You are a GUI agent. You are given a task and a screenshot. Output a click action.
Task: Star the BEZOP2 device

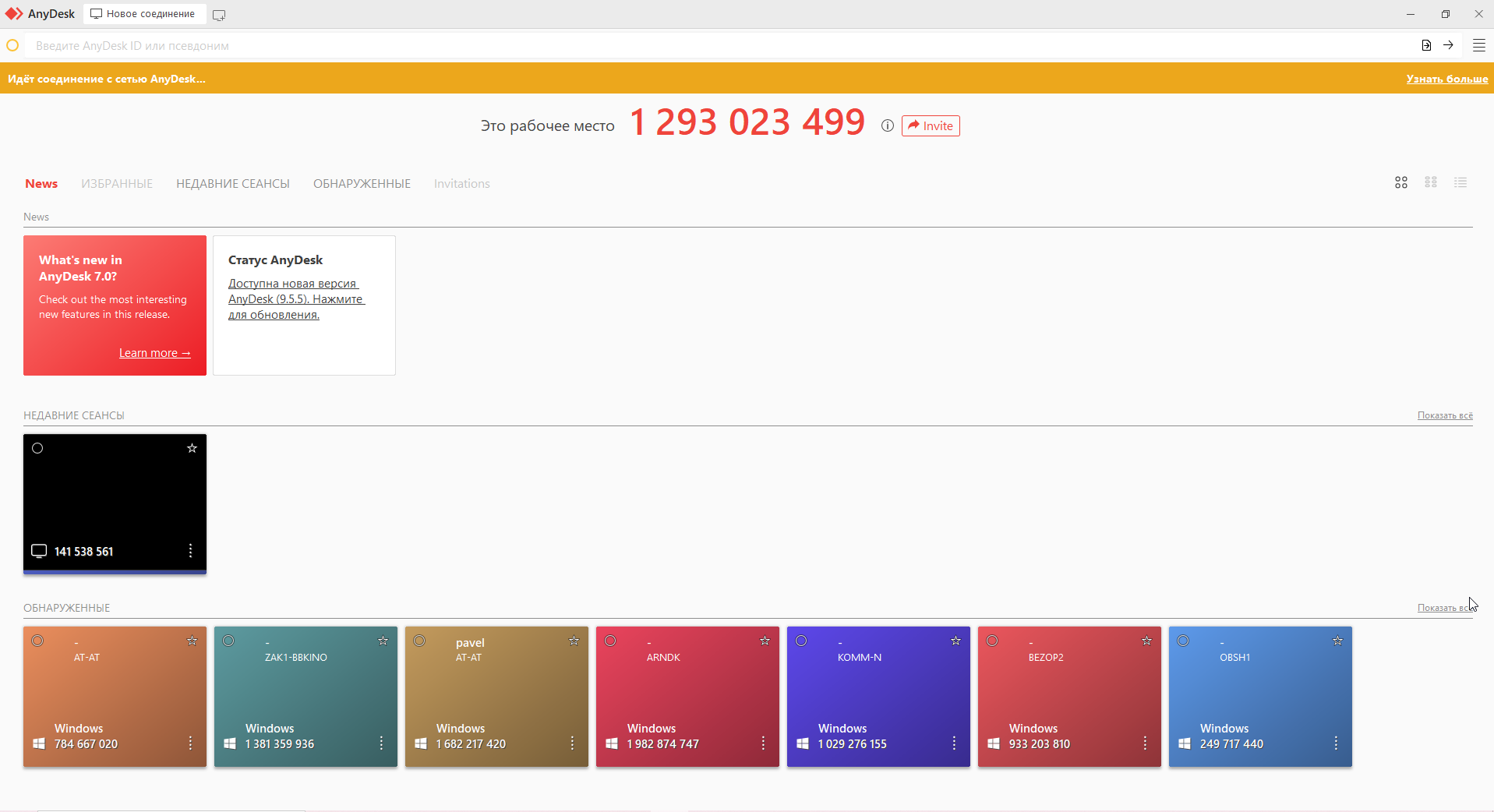pyautogui.click(x=1146, y=641)
